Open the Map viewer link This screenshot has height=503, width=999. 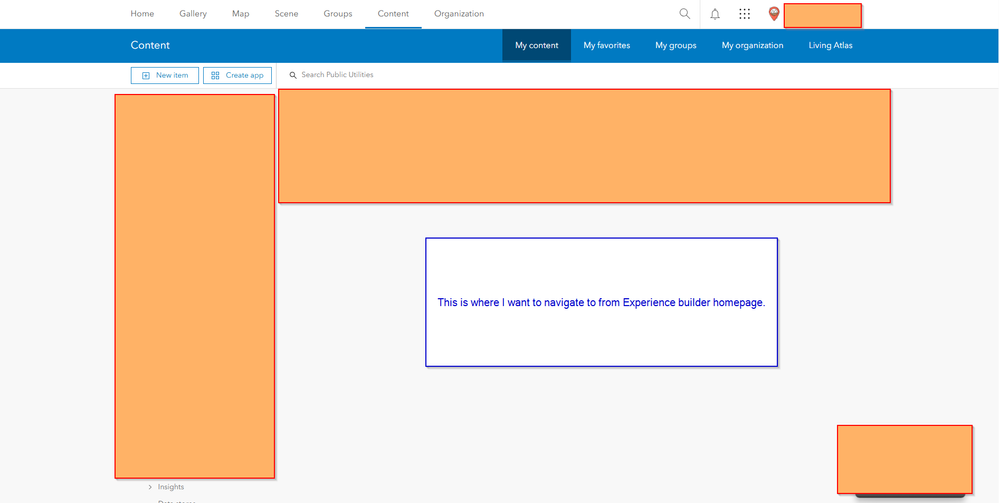(x=241, y=13)
